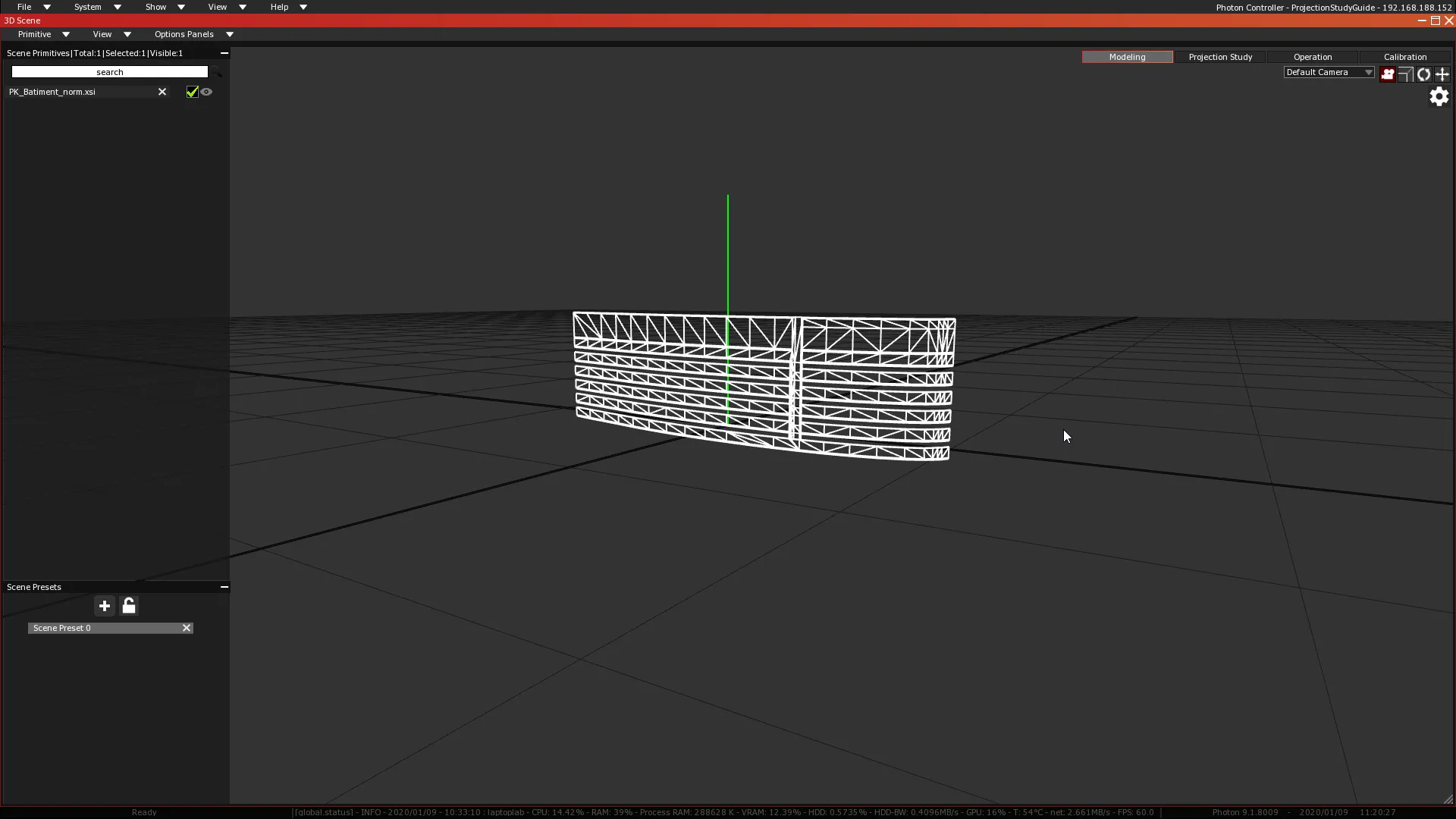Viewport: 1456px width, 819px height.
Task: Click the wireframe building model in viewport
Action: 764,385
